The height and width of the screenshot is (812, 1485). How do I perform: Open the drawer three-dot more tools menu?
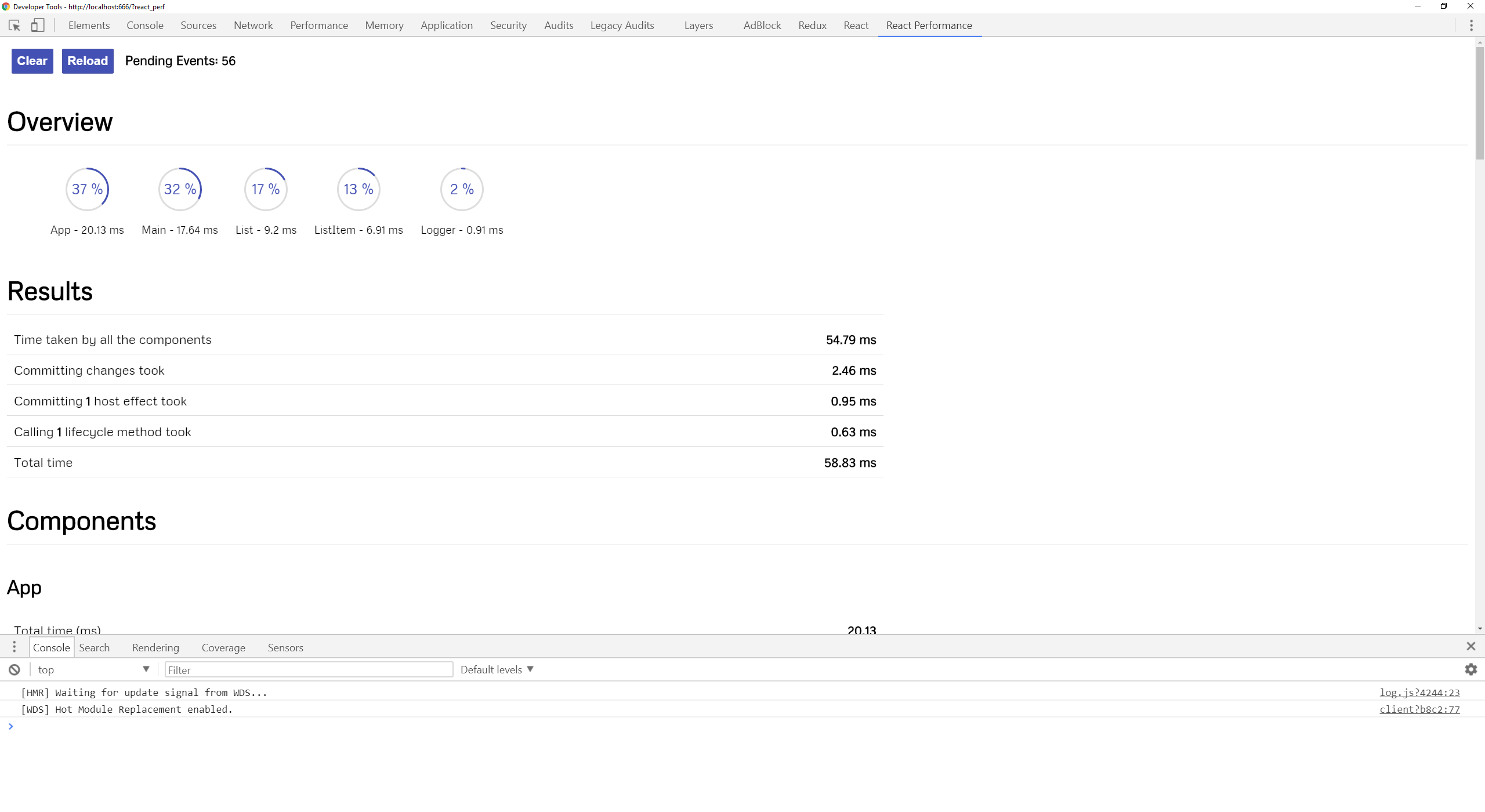tap(15, 647)
